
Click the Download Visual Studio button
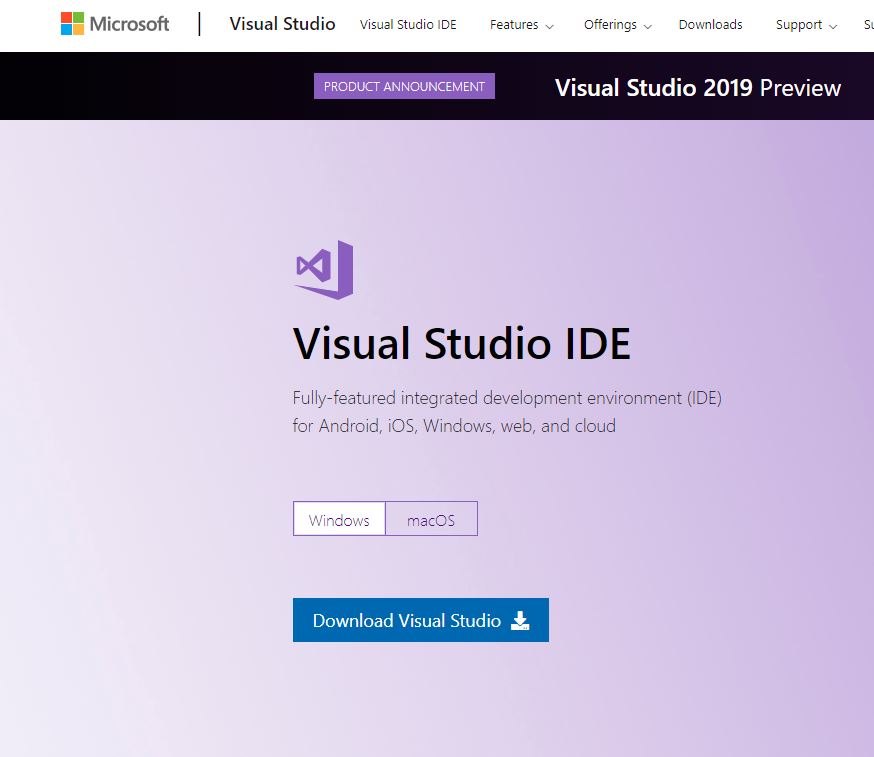(421, 620)
